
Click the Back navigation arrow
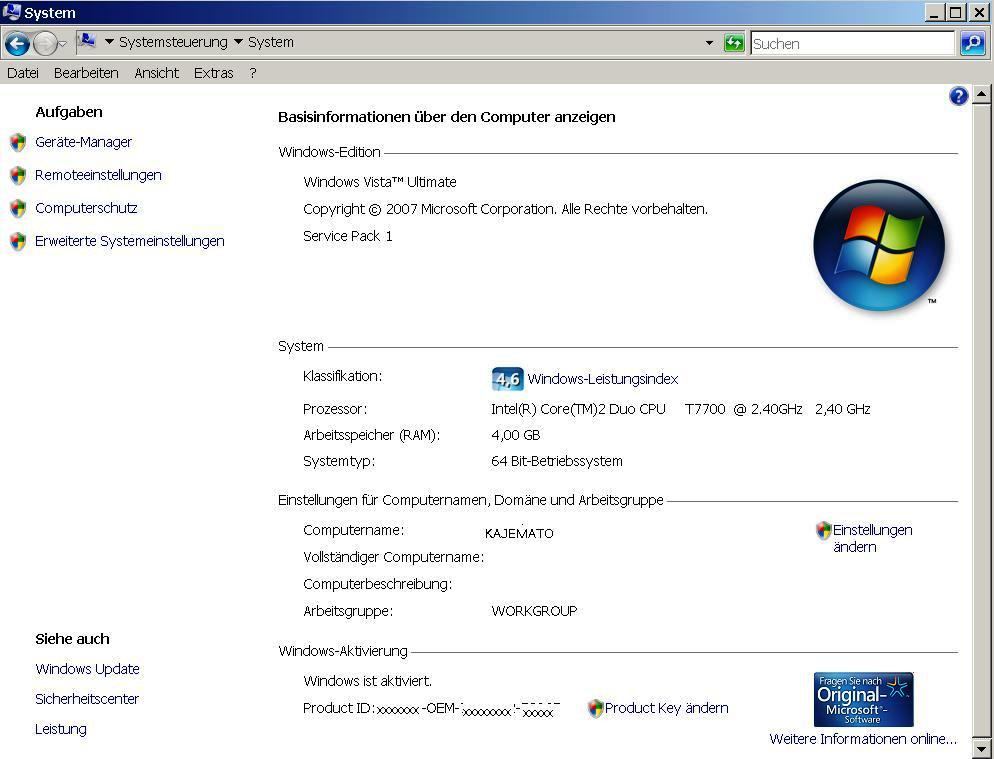[17, 43]
